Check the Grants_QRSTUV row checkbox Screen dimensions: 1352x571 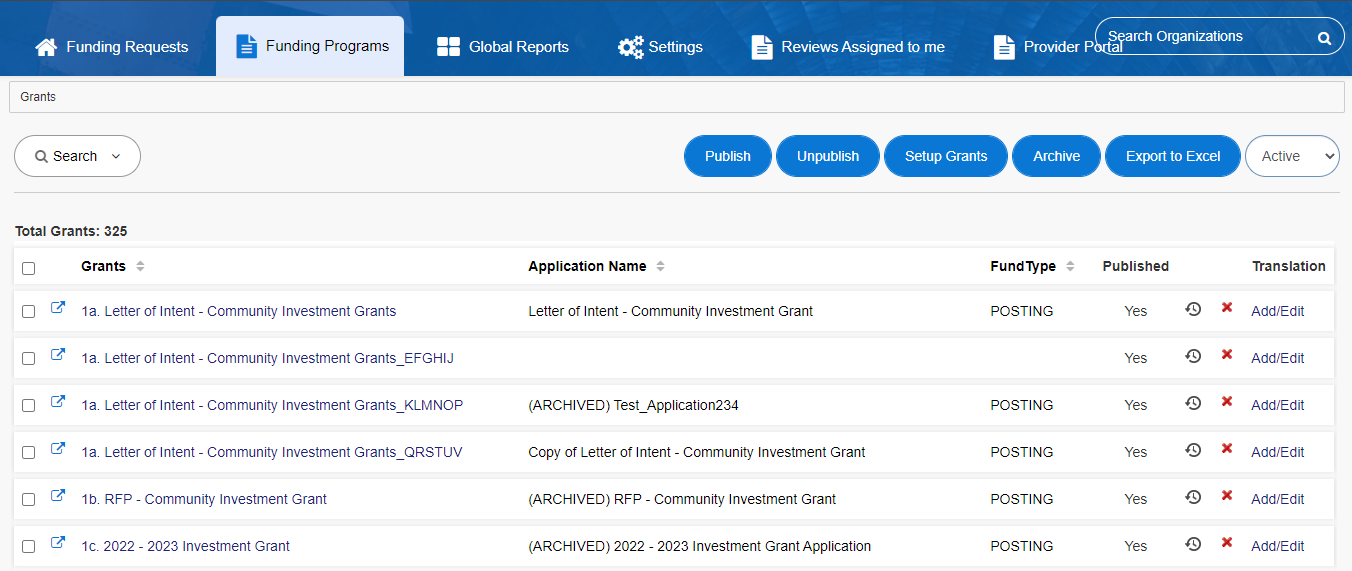28,452
